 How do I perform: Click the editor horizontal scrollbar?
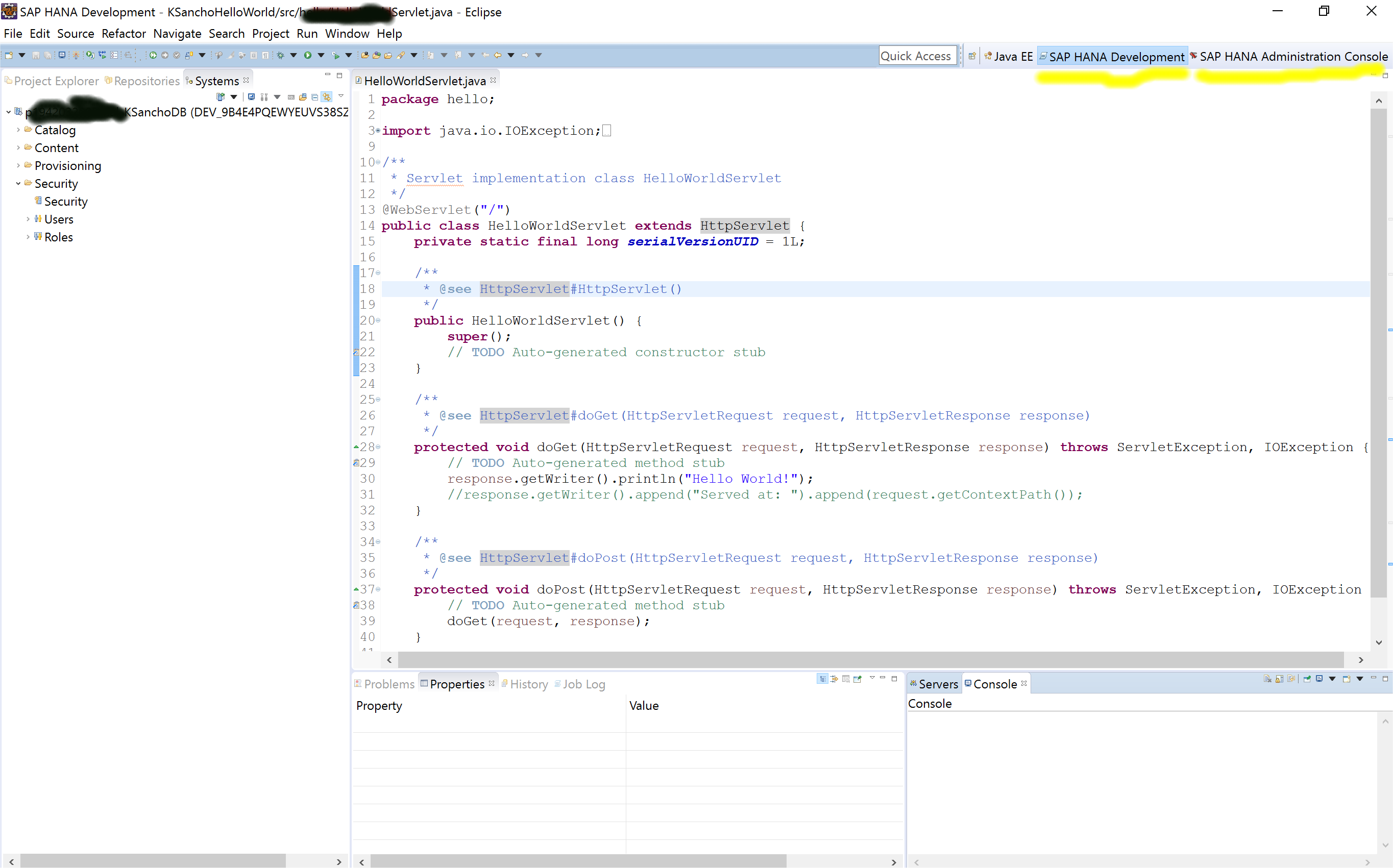[x=870, y=660]
